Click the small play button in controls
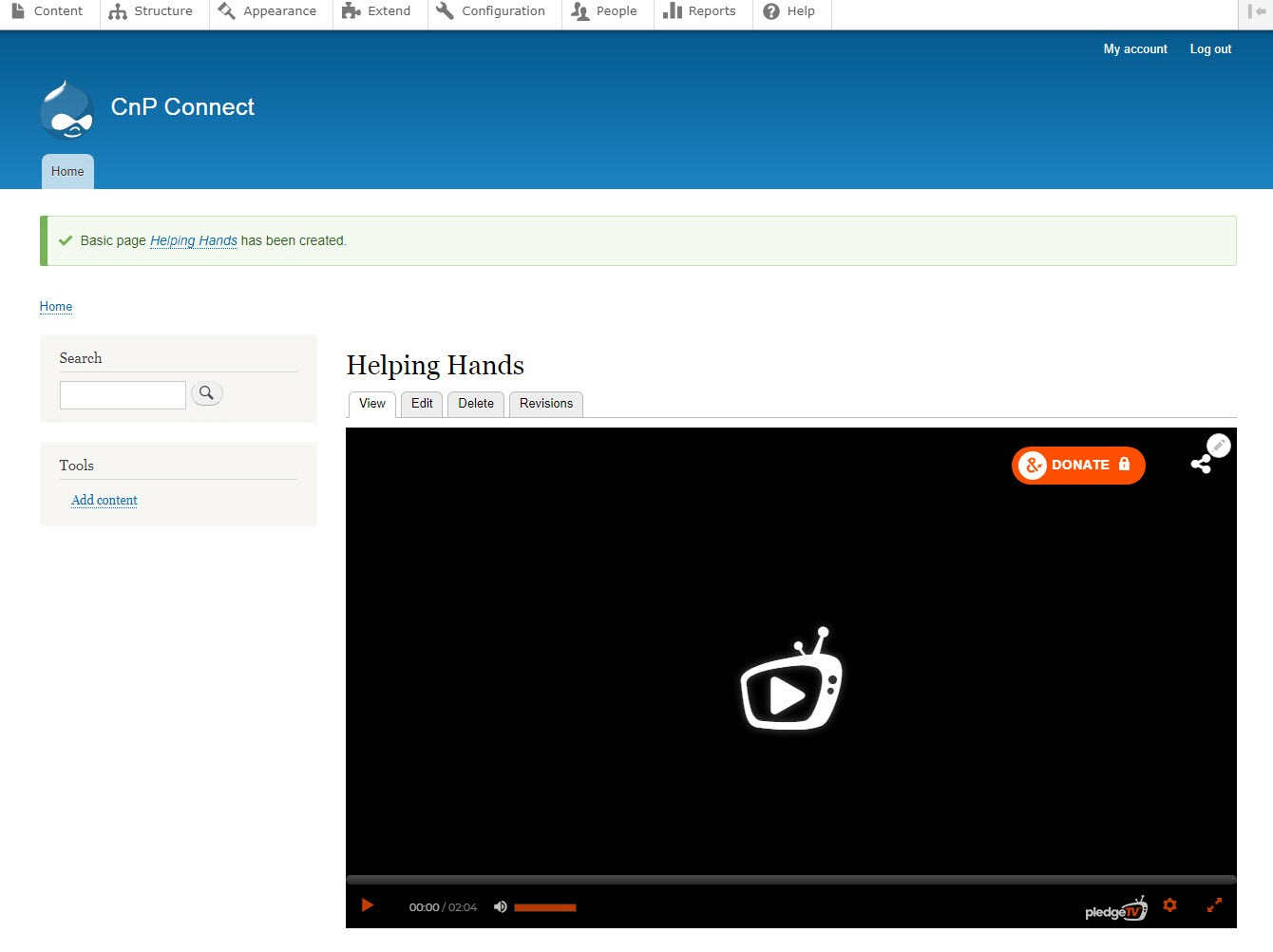The height and width of the screenshot is (952, 1273). 368,905
